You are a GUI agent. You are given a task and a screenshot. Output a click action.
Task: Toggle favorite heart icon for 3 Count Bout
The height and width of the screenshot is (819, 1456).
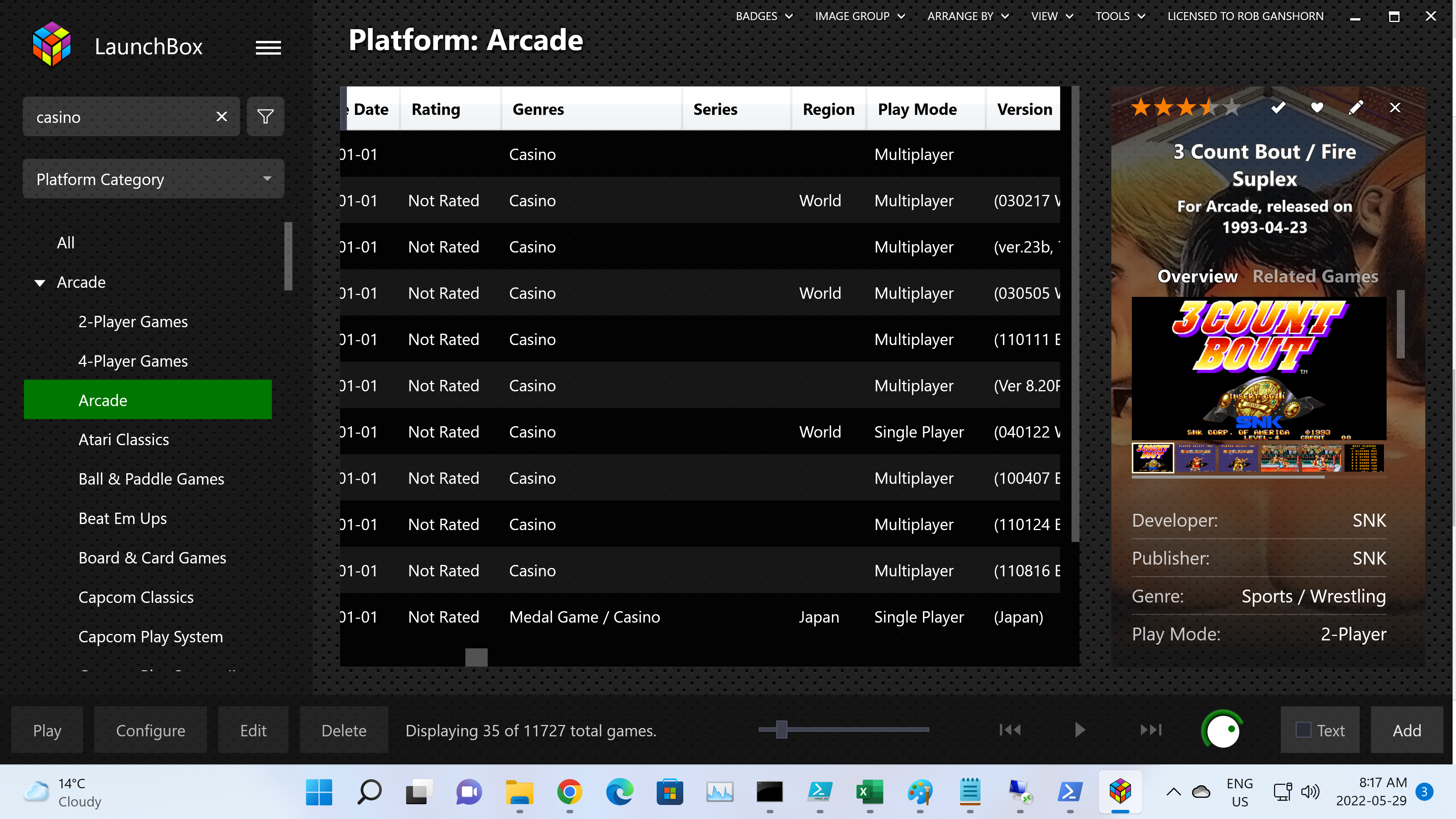coord(1317,107)
